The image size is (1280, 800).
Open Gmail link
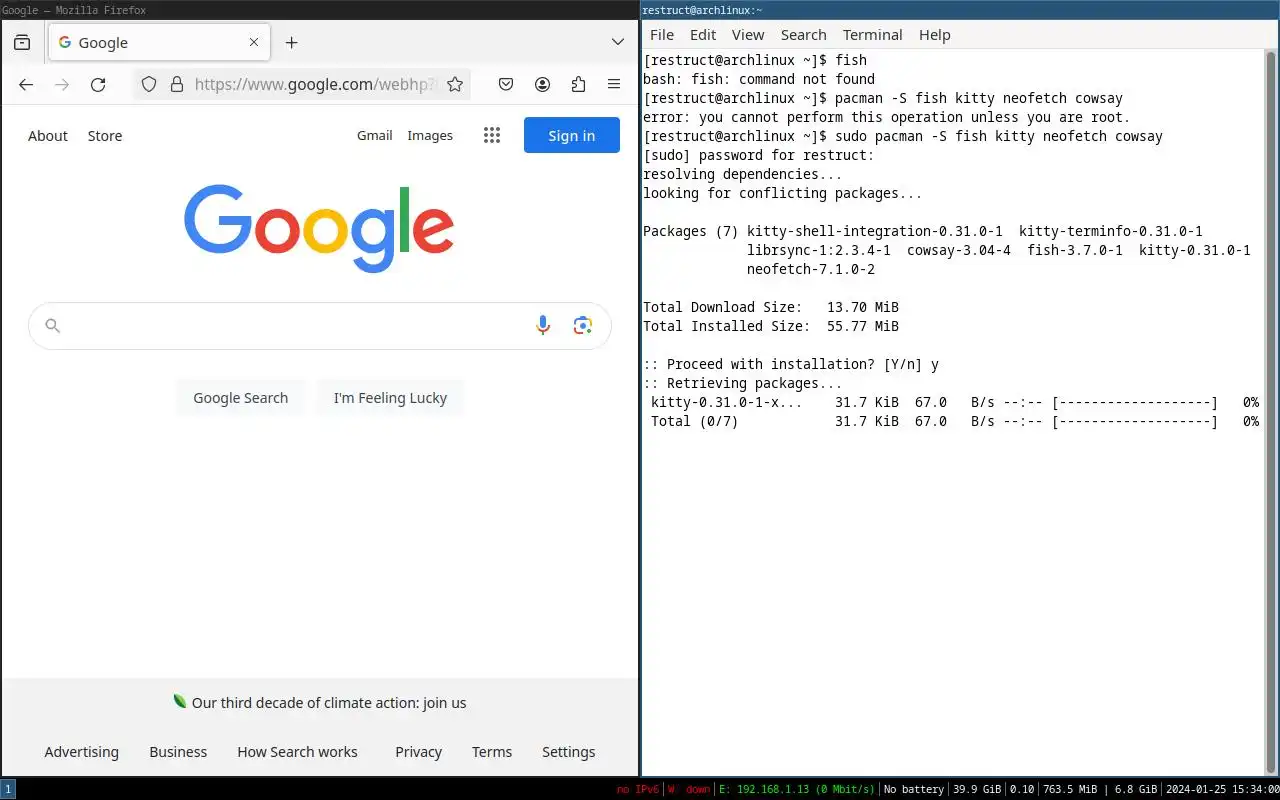click(x=375, y=136)
